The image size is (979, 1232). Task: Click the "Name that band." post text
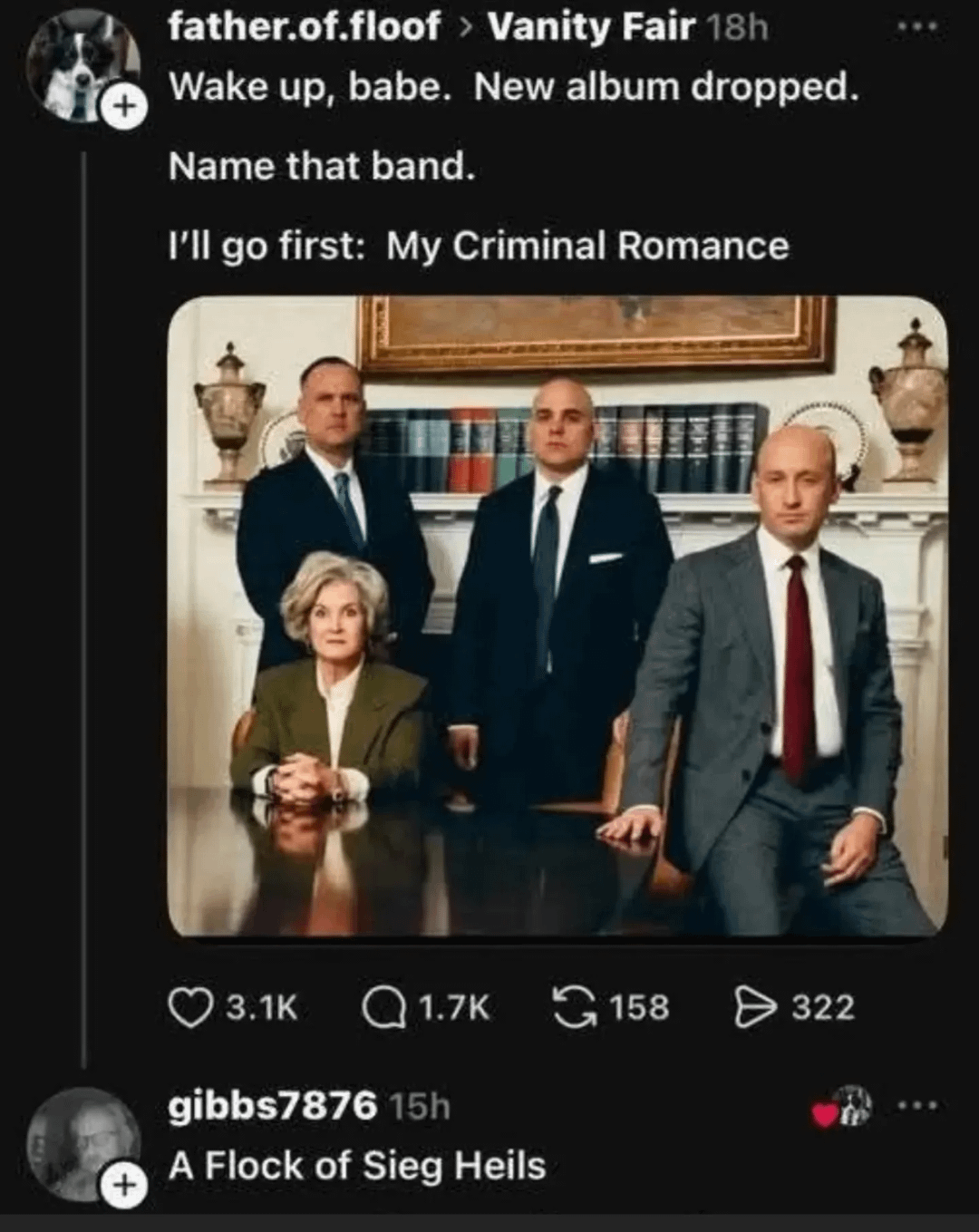(x=322, y=166)
